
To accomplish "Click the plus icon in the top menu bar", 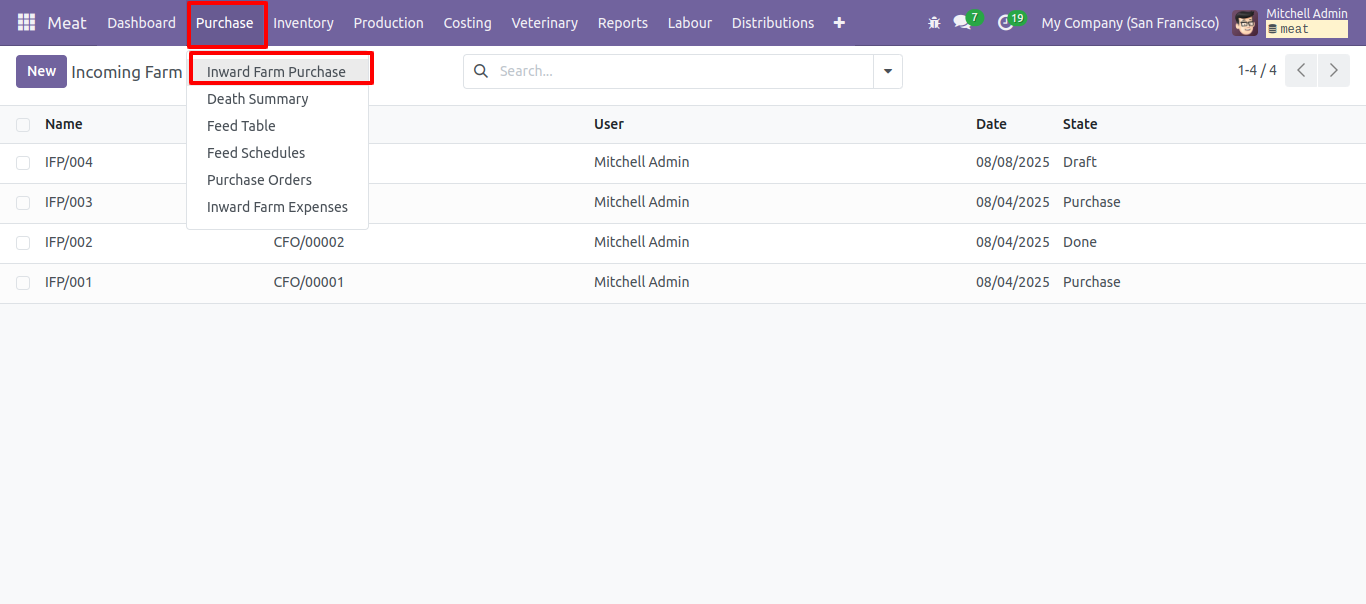I will tap(839, 22).
